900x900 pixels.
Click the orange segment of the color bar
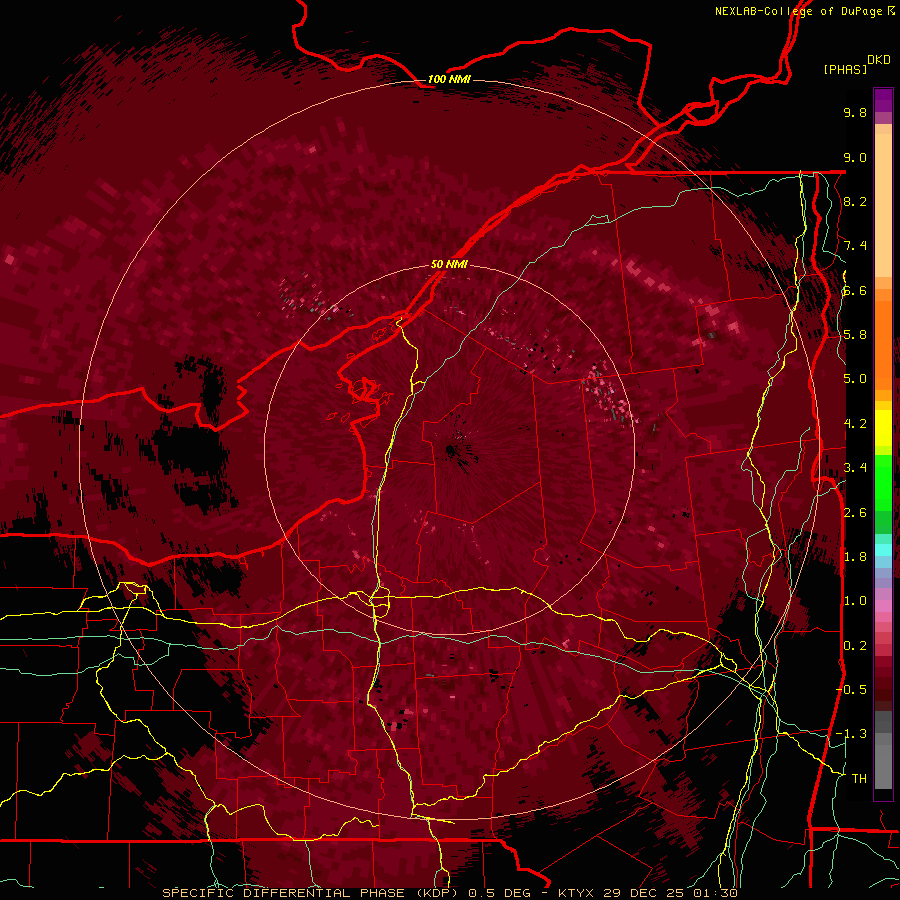click(883, 345)
